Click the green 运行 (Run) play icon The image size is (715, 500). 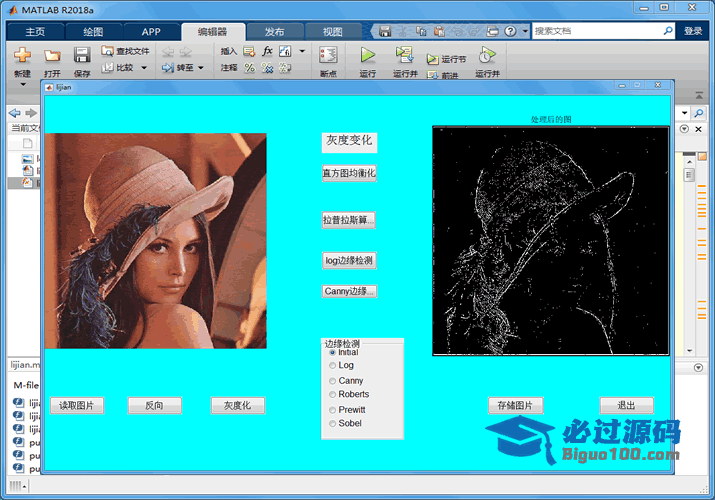click(x=368, y=55)
